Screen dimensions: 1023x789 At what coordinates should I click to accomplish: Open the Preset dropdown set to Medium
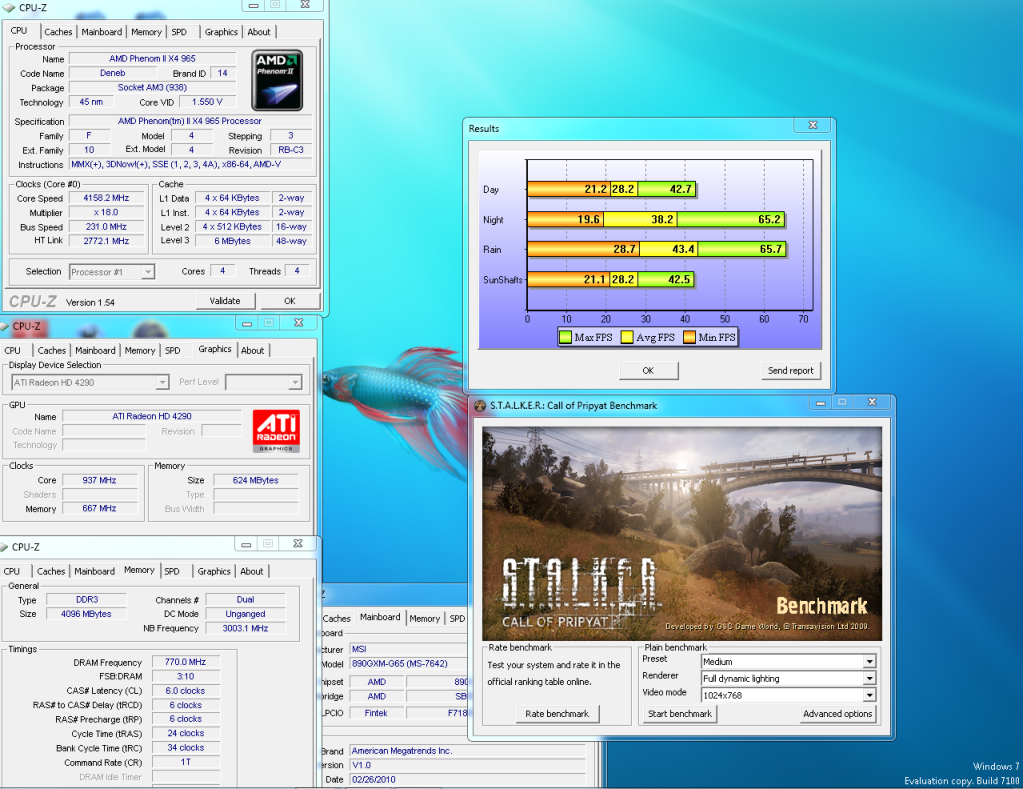pos(869,662)
